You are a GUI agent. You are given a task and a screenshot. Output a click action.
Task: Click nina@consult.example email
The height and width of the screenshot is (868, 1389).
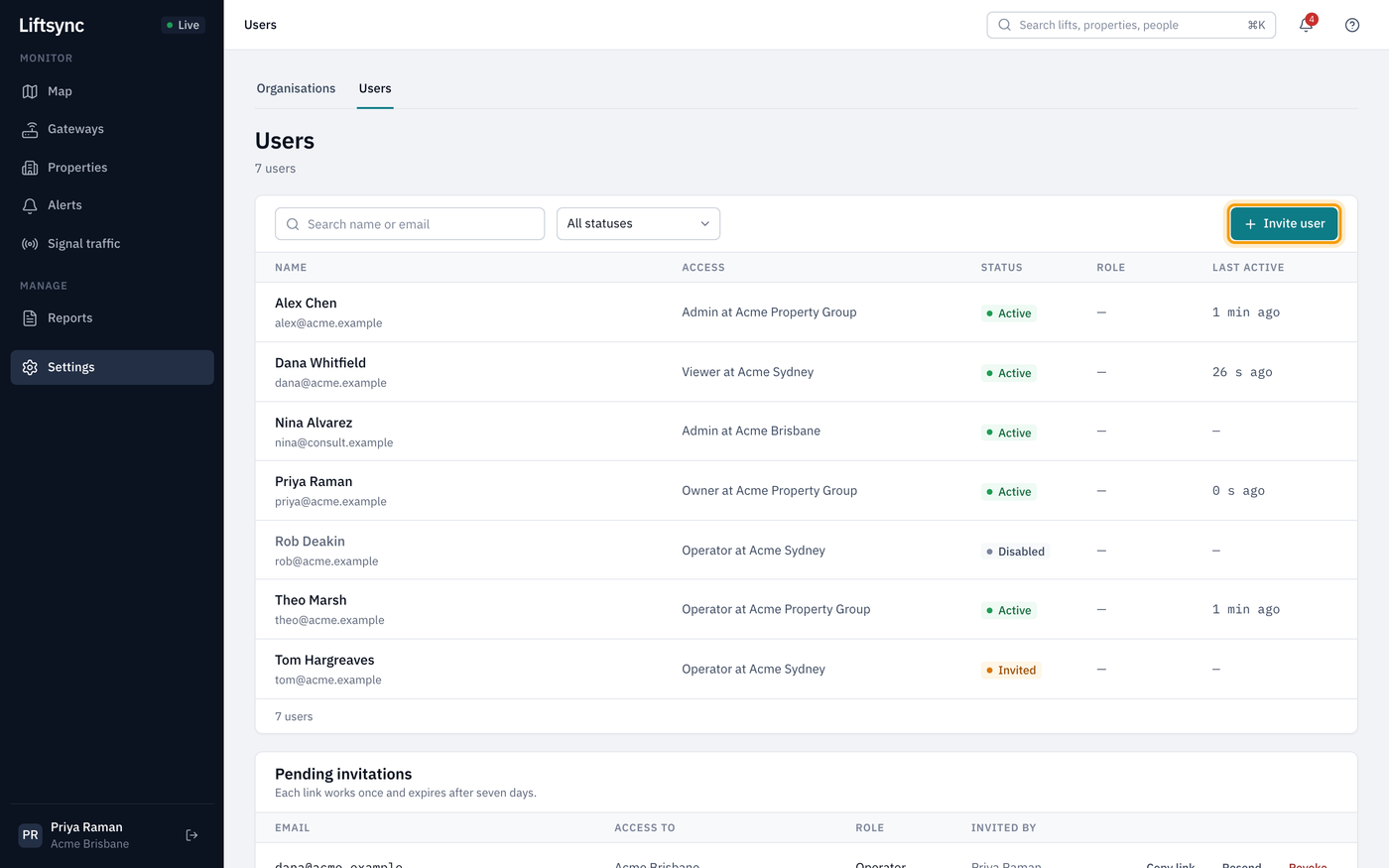333,442
